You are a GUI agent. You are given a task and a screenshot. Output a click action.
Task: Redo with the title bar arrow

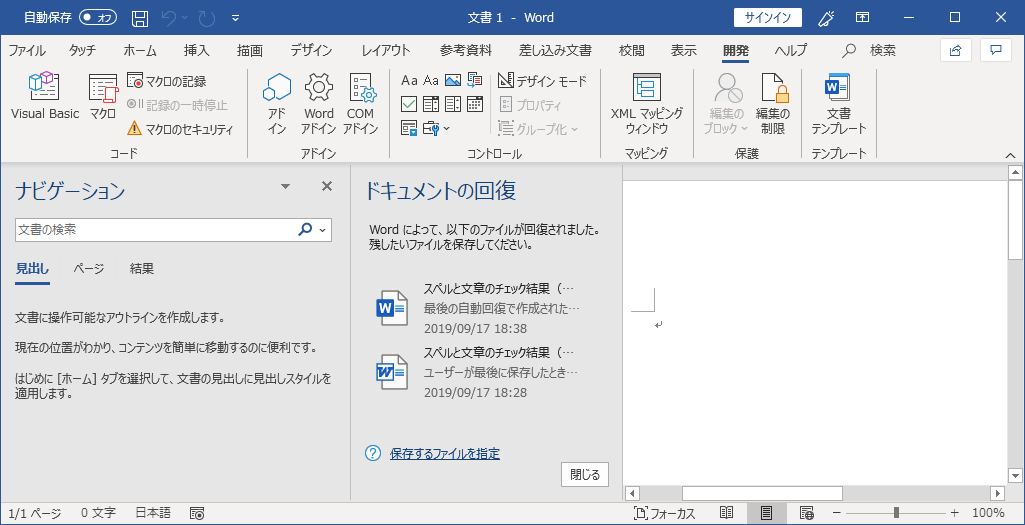click(x=207, y=18)
